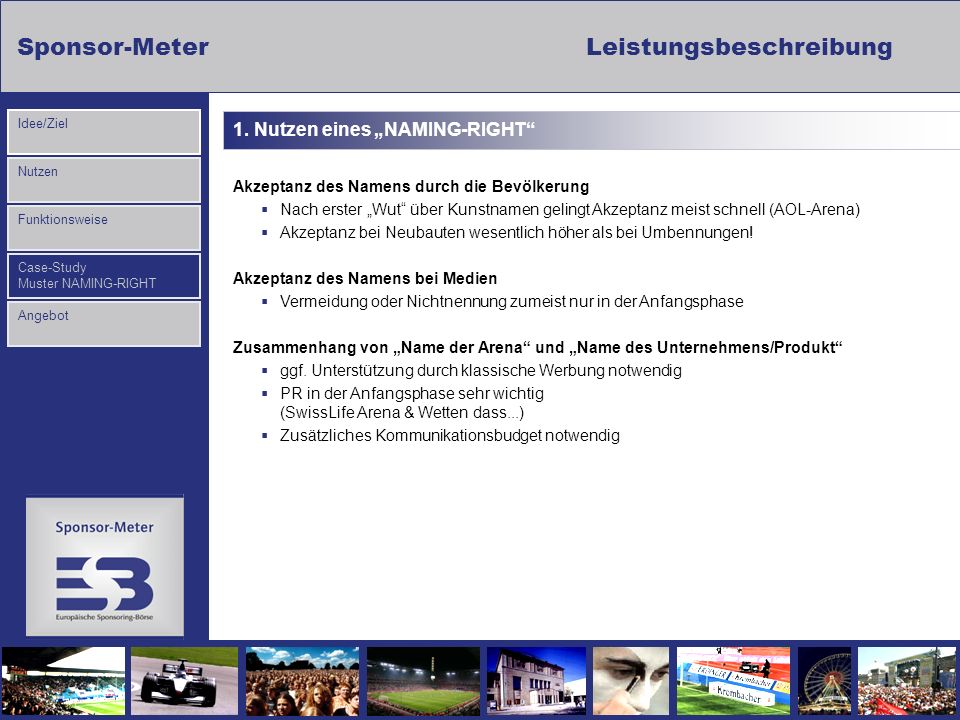Image resolution: width=960 pixels, height=720 pixels.
Task: Click bullet 'PR in der Anfangsphase sehr wichtig'
Action: (412, 393)
